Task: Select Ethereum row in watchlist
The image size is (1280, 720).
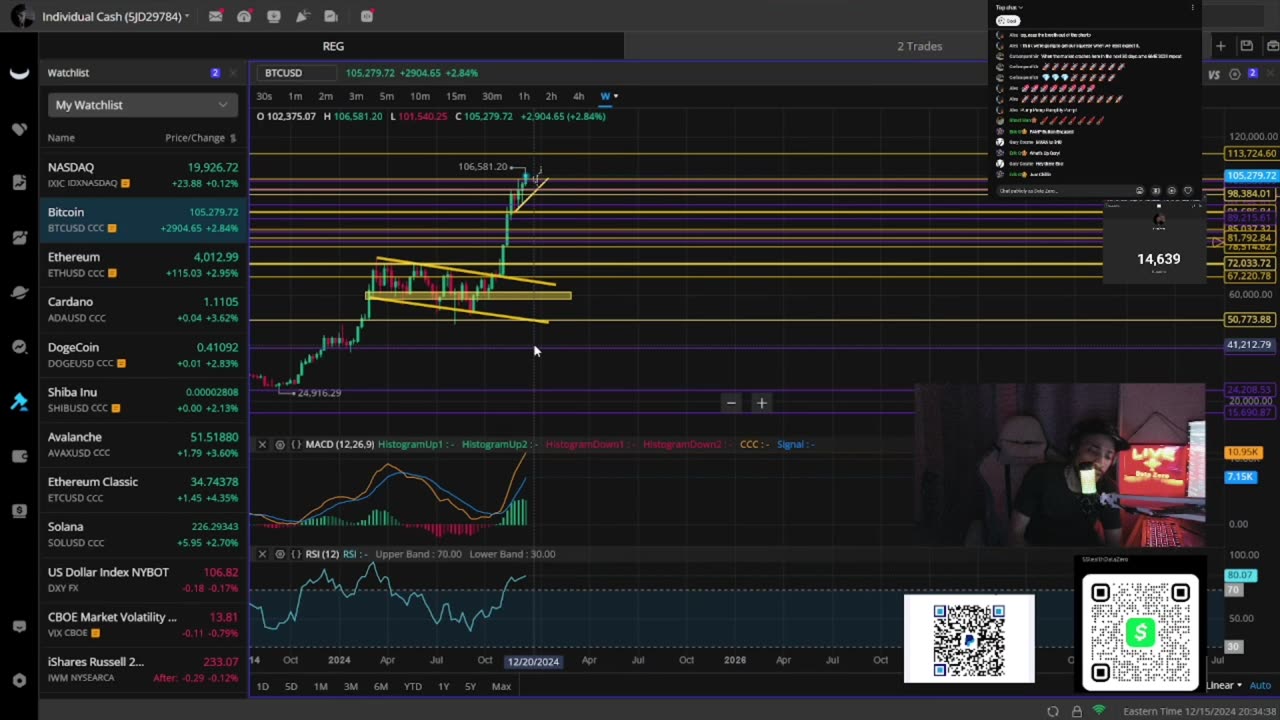Action: click(142, 265)
